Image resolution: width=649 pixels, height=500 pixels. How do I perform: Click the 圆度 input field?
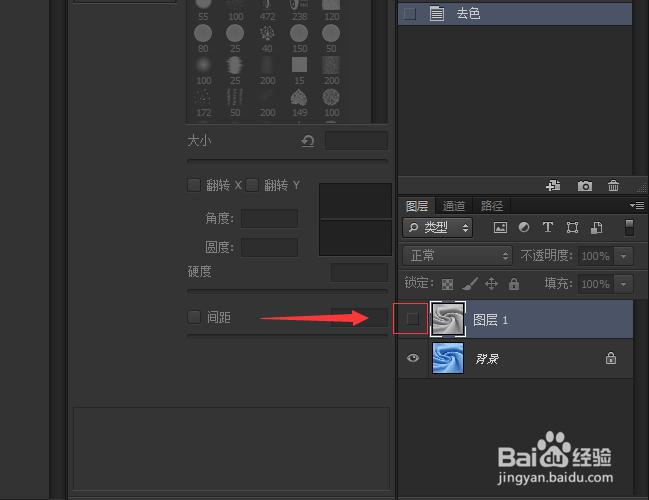269,248
